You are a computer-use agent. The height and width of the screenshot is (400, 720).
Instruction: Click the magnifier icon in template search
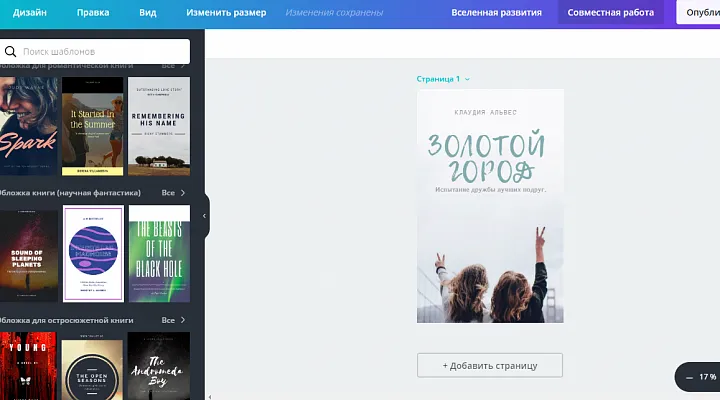pyautogui.click(x=10, y=51)
